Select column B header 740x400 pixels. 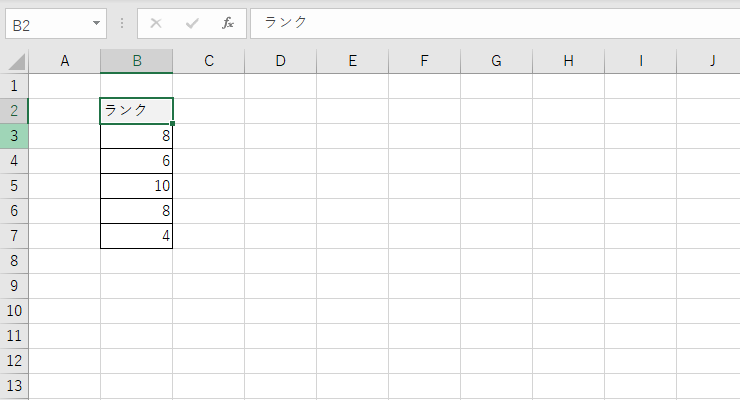point(137,61)
